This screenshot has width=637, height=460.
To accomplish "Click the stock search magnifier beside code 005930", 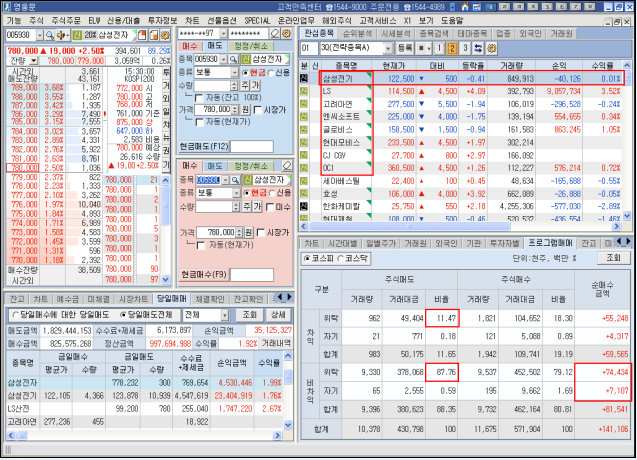I will click(50, 35).
